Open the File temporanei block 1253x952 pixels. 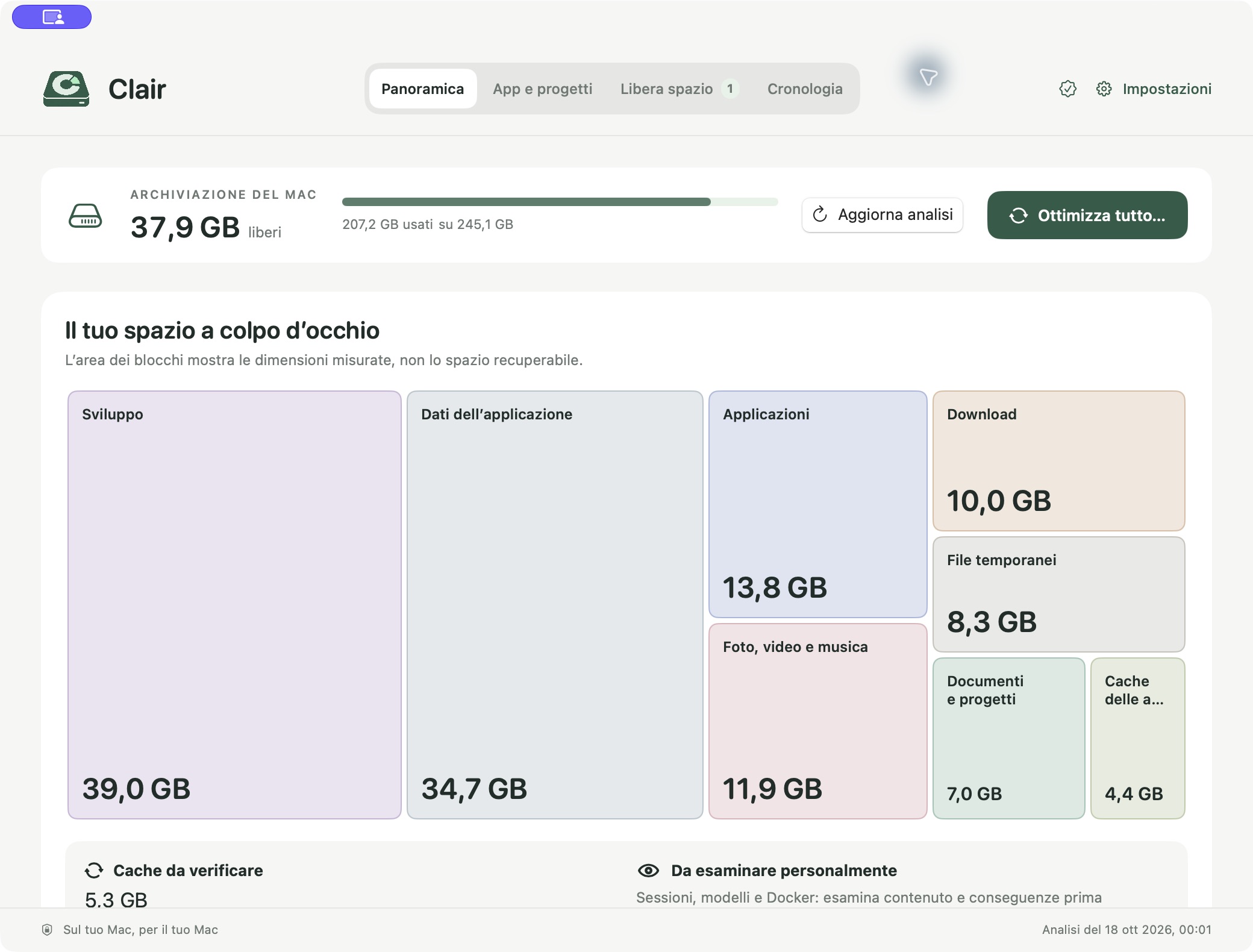coord(1059,594)
